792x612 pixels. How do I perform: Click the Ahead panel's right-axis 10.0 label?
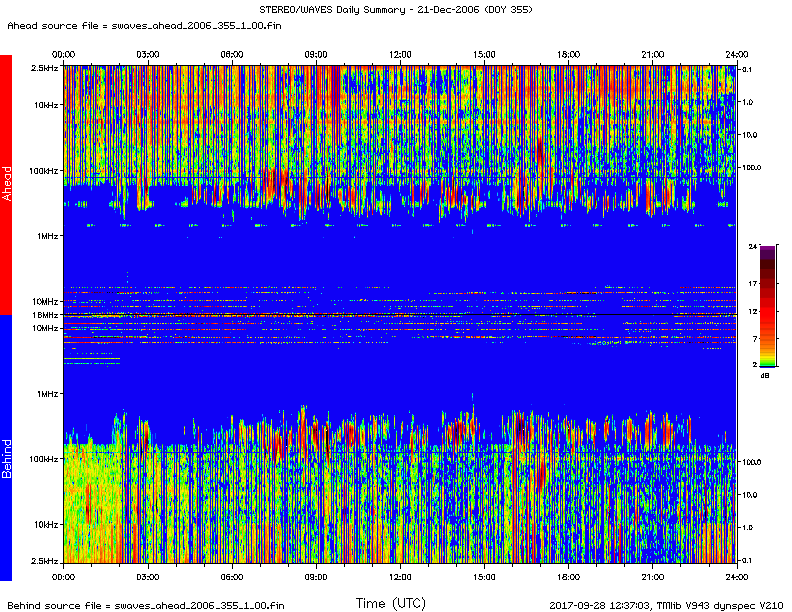749,135
